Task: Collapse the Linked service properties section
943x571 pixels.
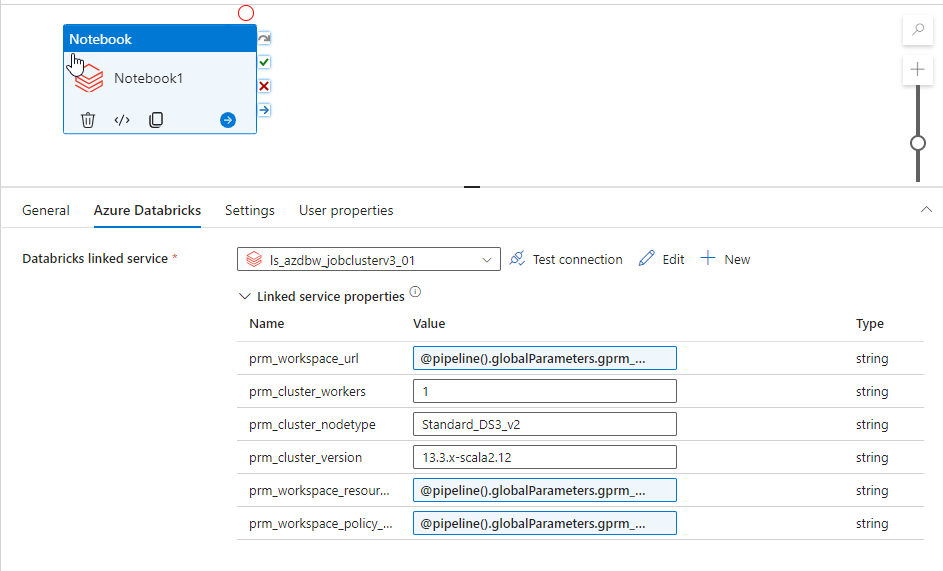Action: point(244,296)
